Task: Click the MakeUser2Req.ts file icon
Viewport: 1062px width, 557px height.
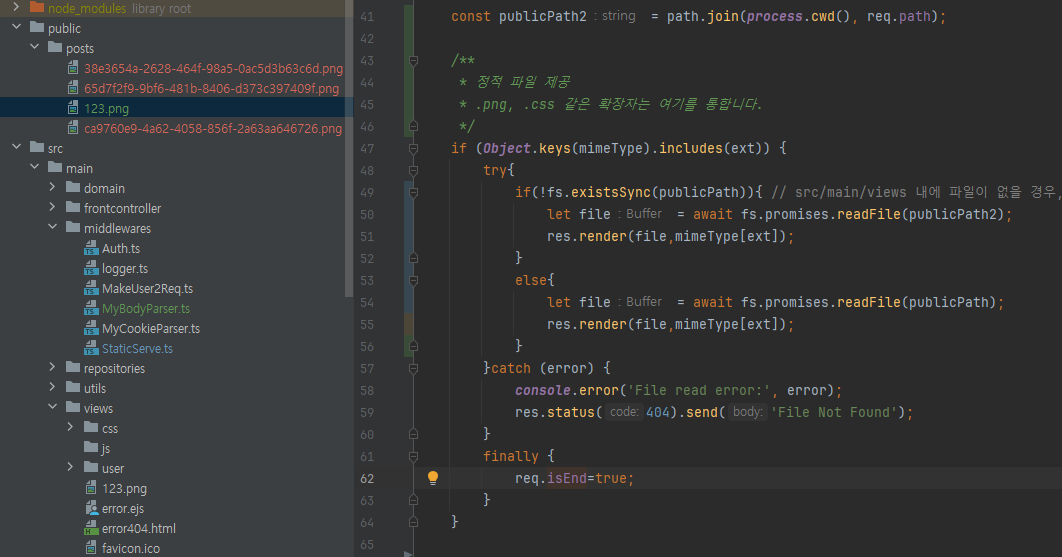Action: pyautogui.click(x=91, y=289)
